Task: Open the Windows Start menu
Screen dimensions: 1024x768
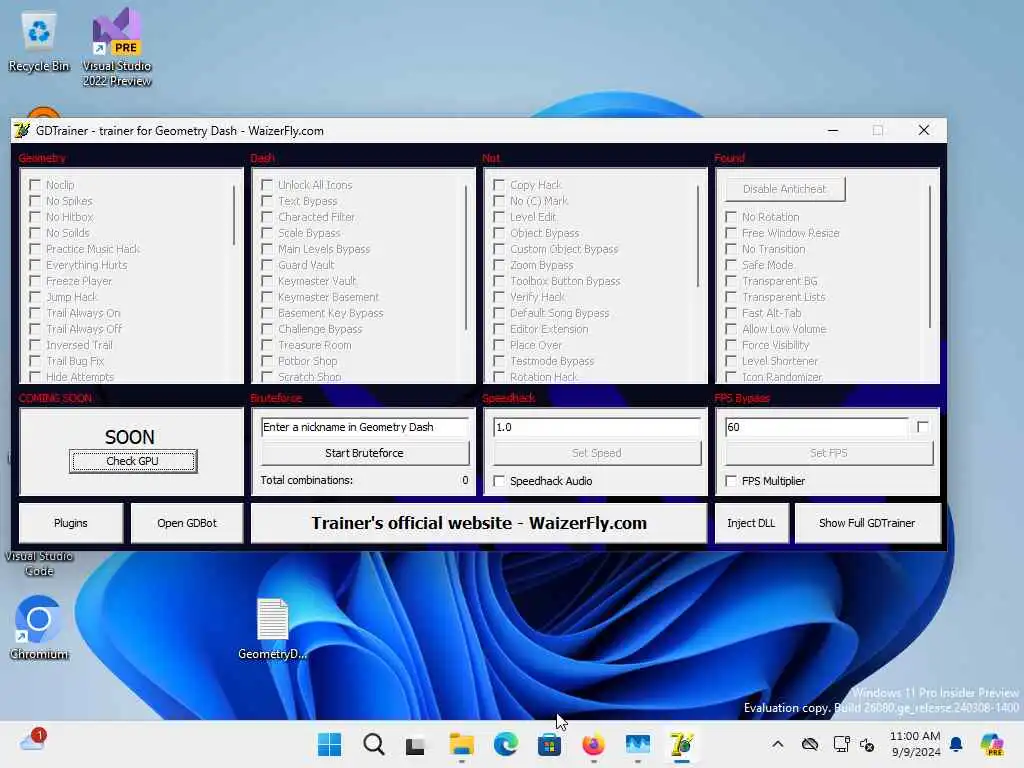Action: (329, 744)
